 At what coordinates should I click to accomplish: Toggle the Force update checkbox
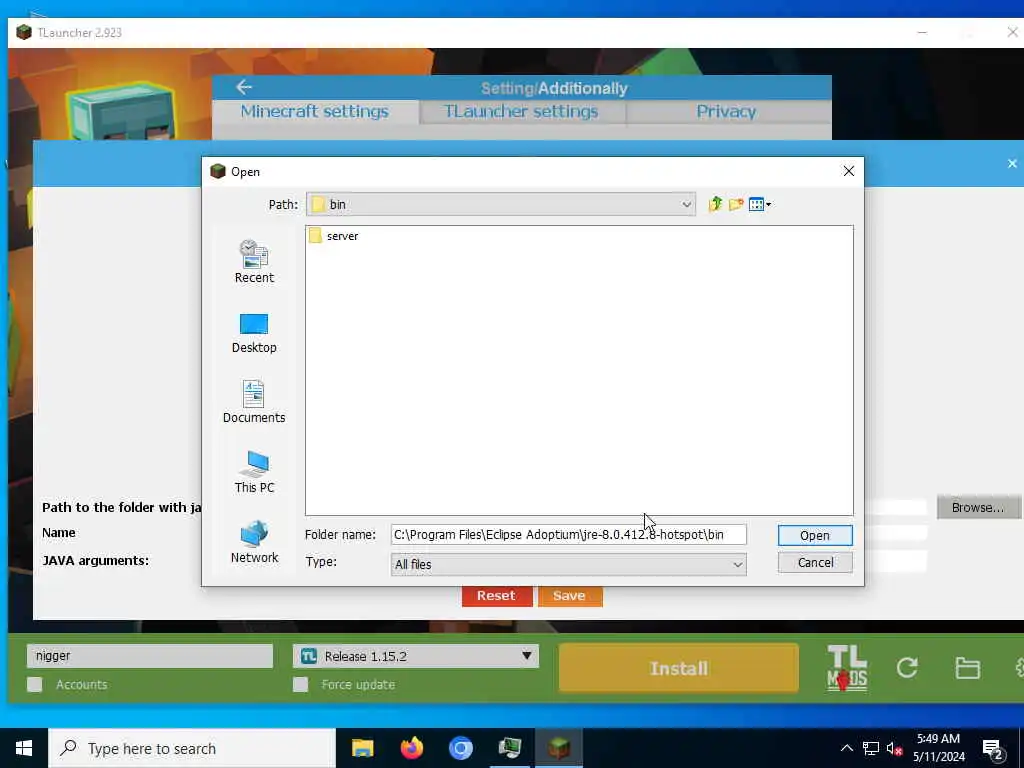point(300,684)
